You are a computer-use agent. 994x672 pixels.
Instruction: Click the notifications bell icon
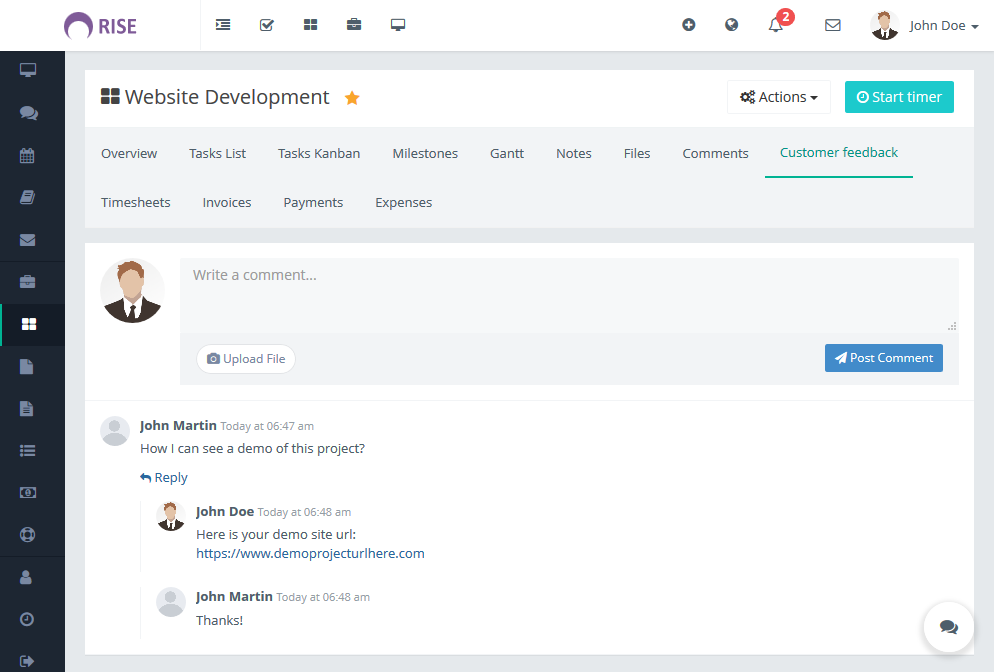[776, 25]
